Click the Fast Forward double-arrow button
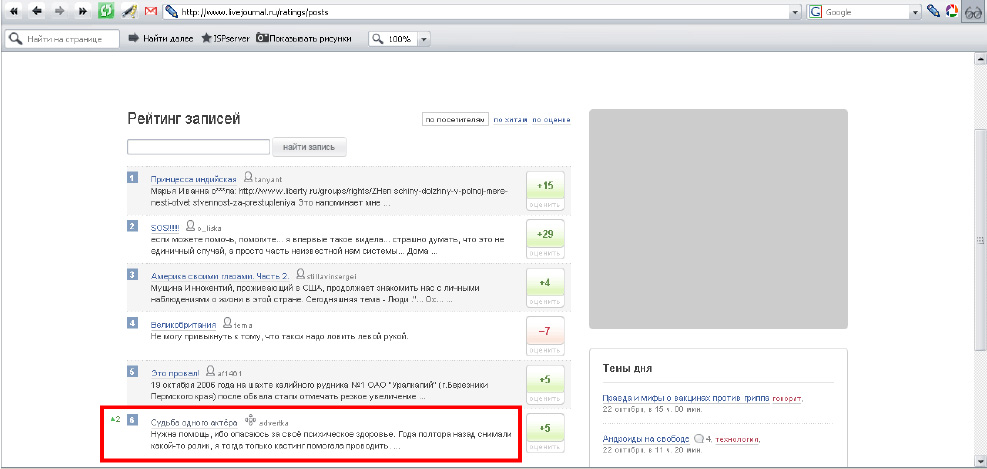This screenshot has width=987, height=469. [x=83, y=12]
